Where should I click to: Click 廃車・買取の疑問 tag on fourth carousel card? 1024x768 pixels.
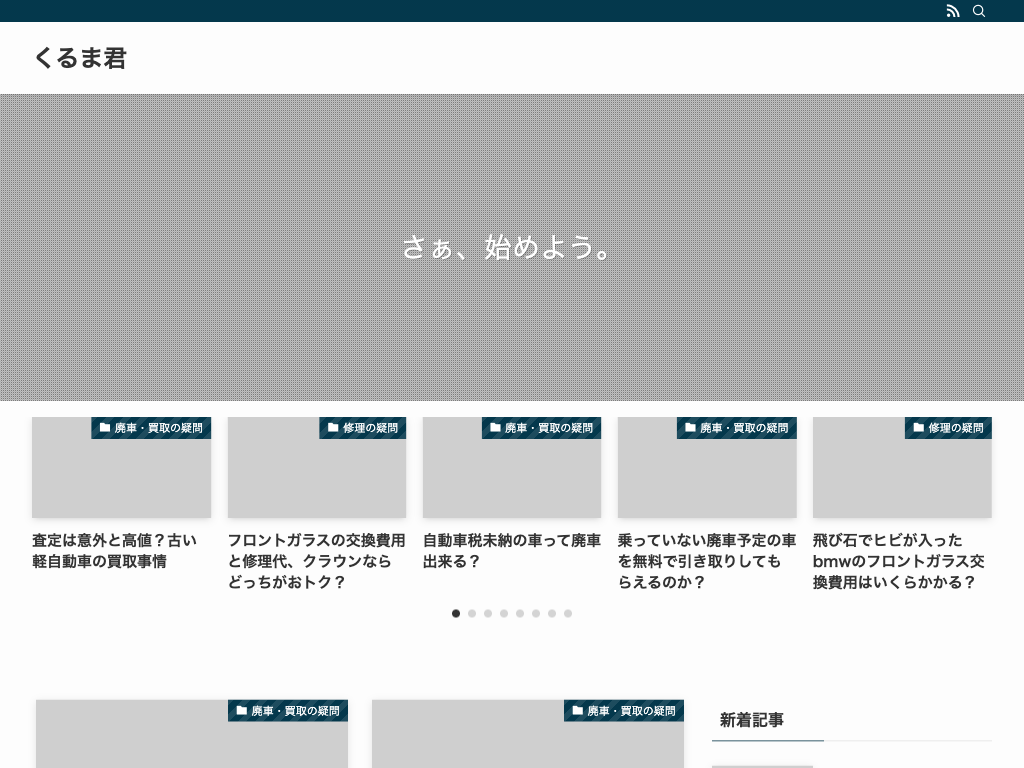coord(736,428)
